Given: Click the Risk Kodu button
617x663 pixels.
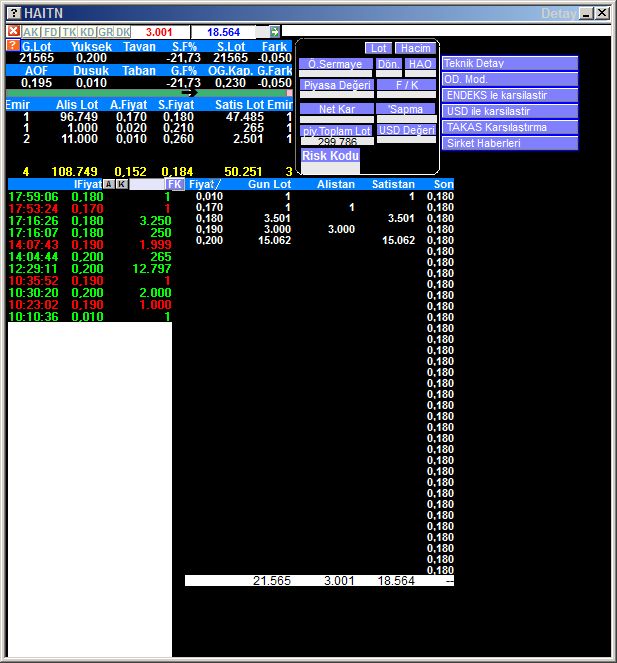Looking at the screenshot, I should click(330, 156).
